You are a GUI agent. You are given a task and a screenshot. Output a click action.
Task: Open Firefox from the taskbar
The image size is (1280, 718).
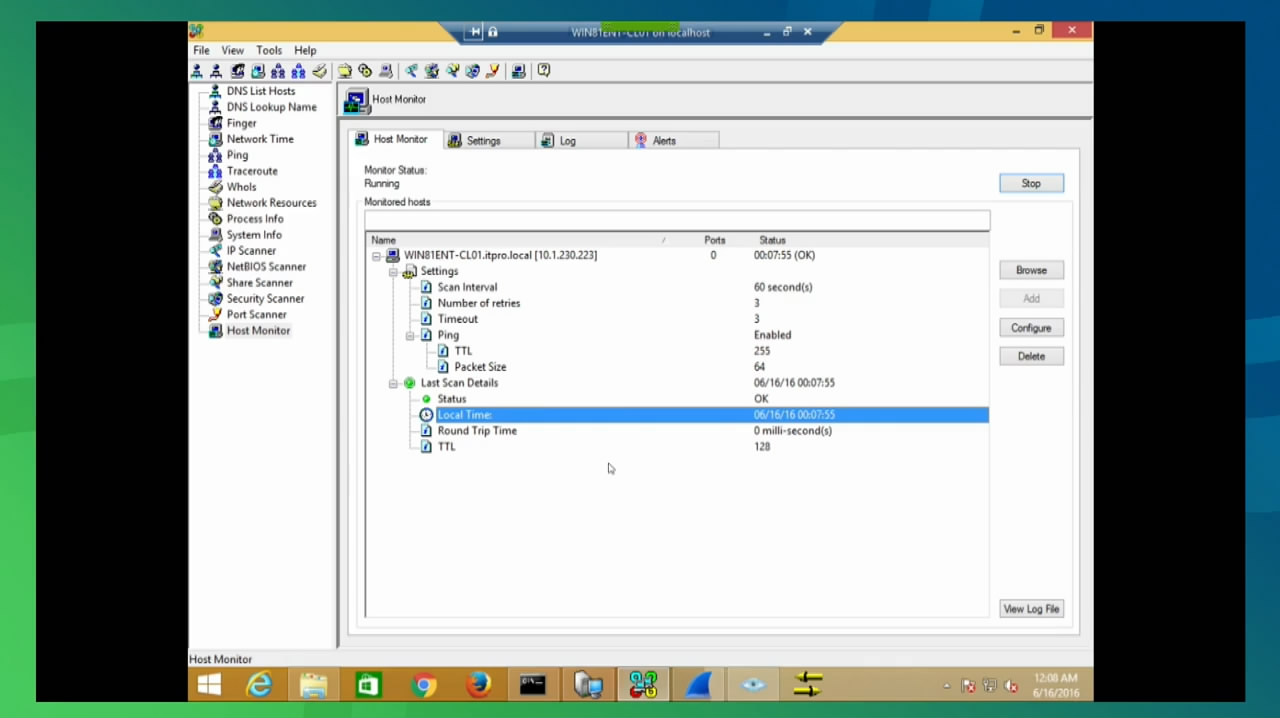(x=478, y=685)
